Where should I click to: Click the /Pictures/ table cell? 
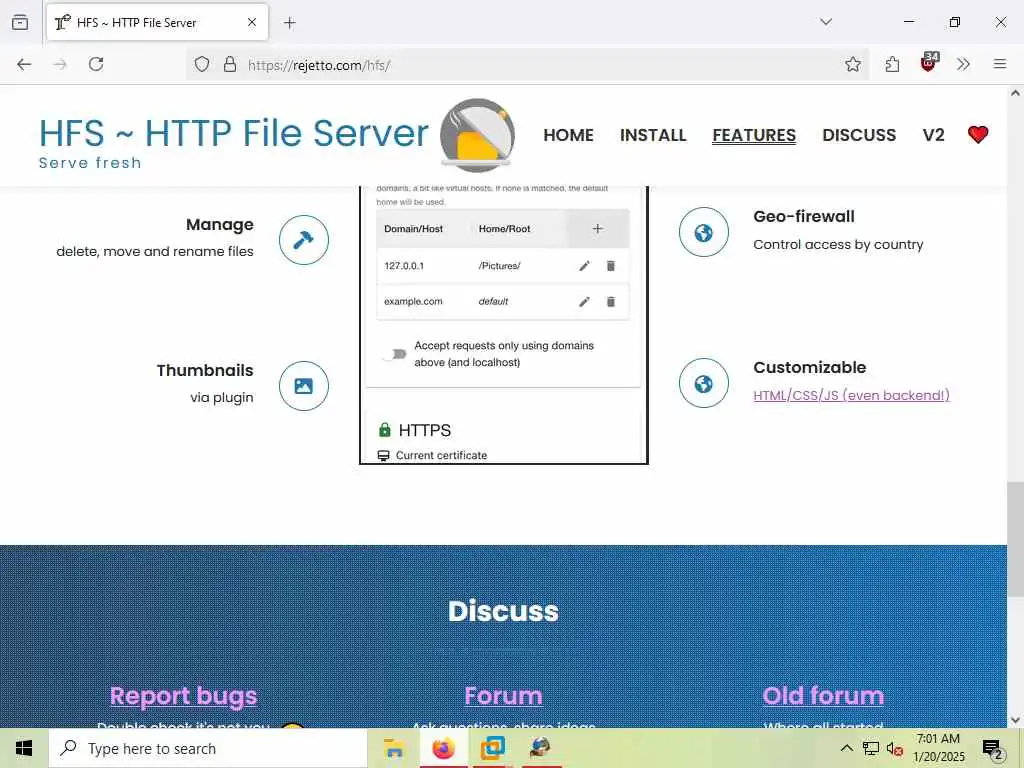[x=500, y=266]
